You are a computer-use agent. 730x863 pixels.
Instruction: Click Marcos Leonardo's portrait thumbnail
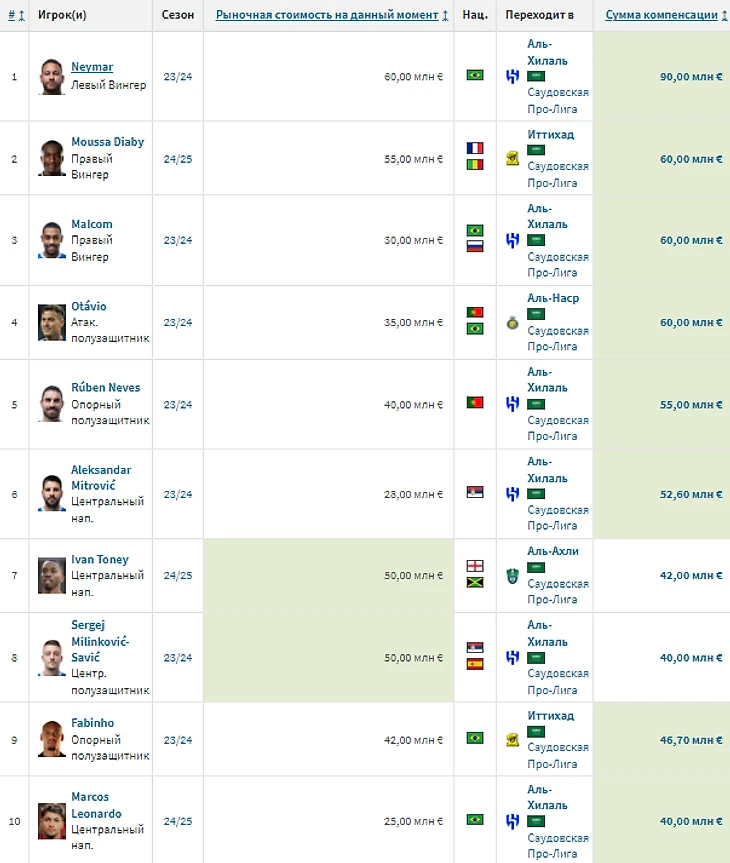52,821
